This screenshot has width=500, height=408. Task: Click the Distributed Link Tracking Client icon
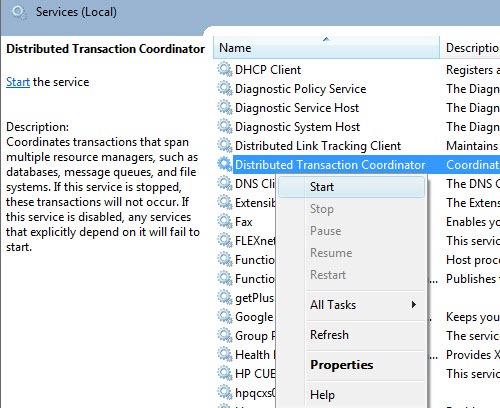tap(225, 146)
